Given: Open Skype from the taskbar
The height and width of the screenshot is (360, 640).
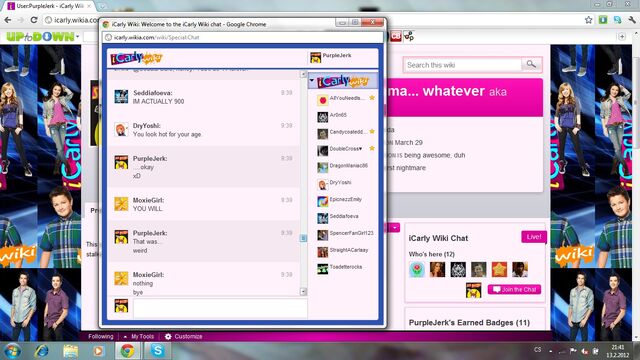Looking at the screenshot, I should 157,351.
